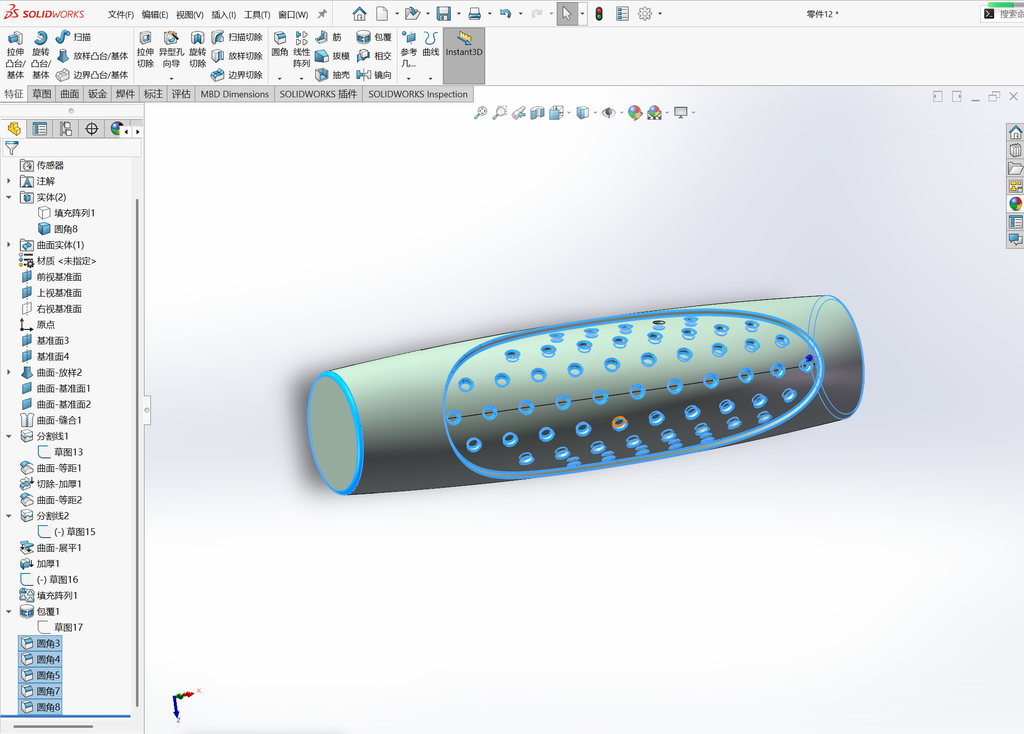Open the 插入(I) Insert menu

click(x=223, y=14)
